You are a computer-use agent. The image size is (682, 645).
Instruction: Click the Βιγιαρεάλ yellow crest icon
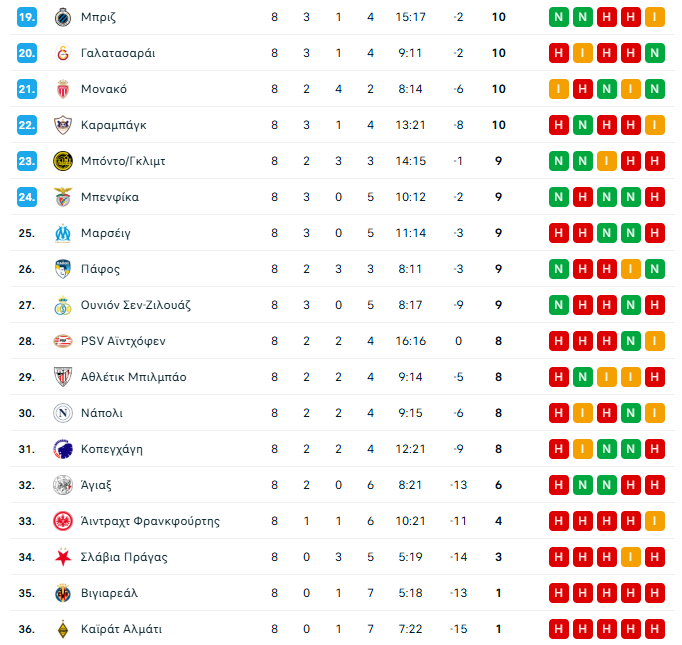(62, 593)
